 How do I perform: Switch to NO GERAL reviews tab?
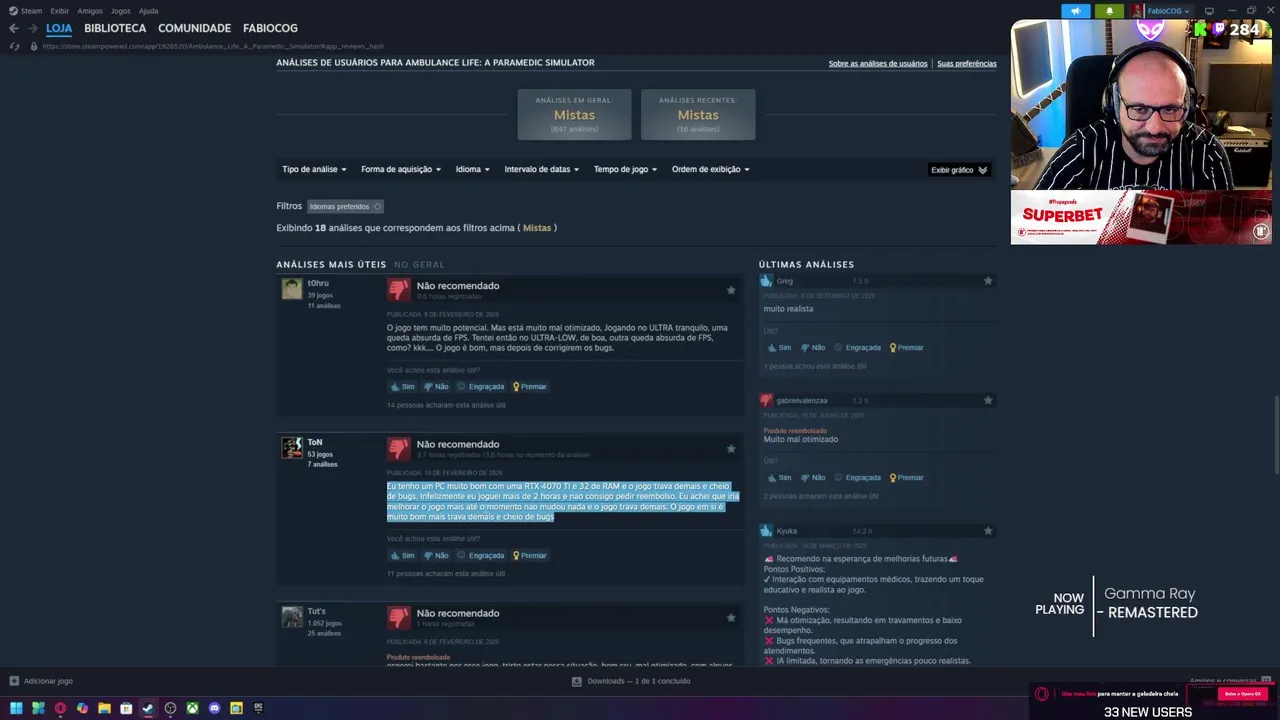(419, 265)
